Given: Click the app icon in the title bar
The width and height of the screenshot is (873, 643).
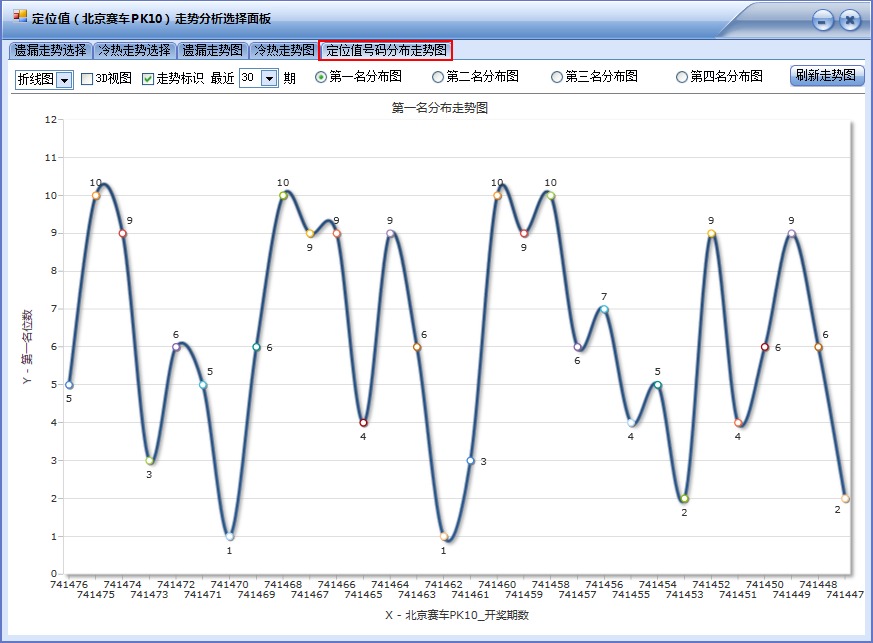Looking at the screenshot, I should tap(20, 17).
